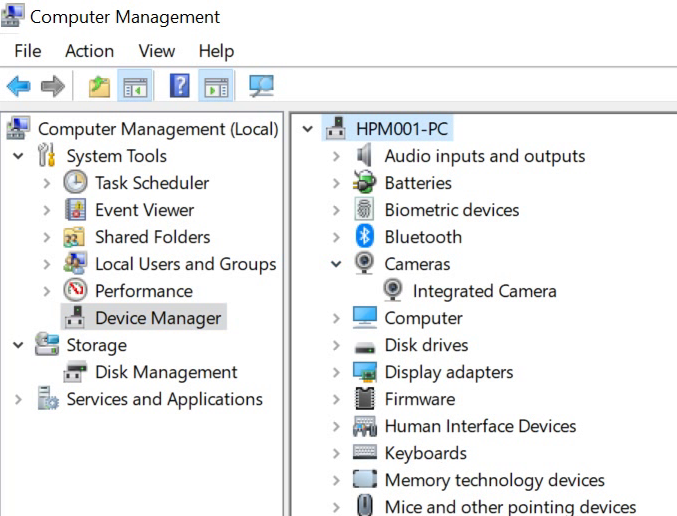Viewport: 677px width, 516px height.
Task: Collapse the System Tools node
Action: pos(18,156)
